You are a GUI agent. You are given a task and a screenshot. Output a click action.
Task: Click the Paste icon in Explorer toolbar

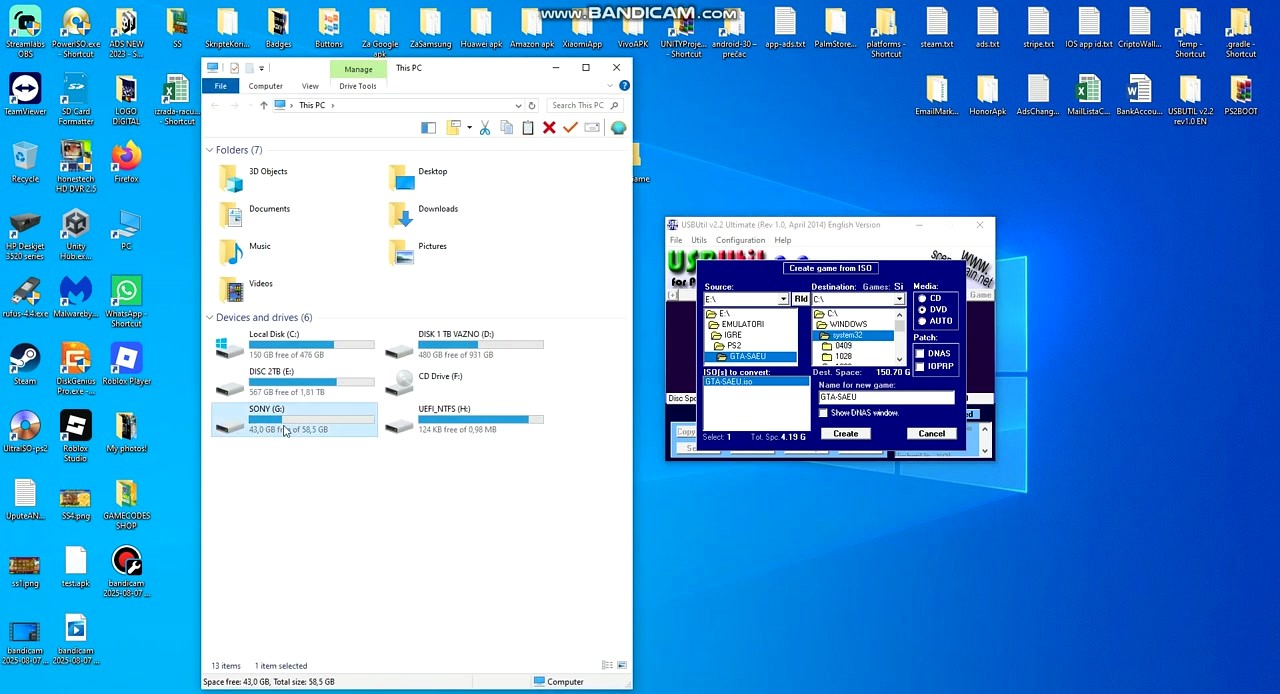click(x=528, y=127)
